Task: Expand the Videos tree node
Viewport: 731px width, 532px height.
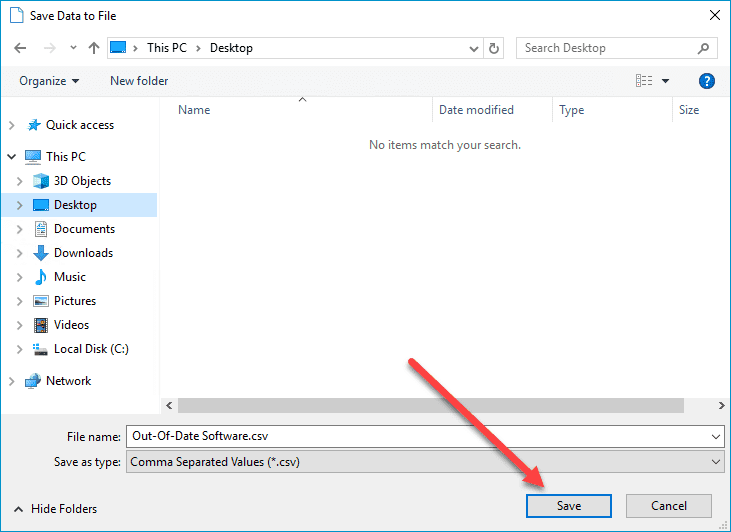Action: coord(20,325)
